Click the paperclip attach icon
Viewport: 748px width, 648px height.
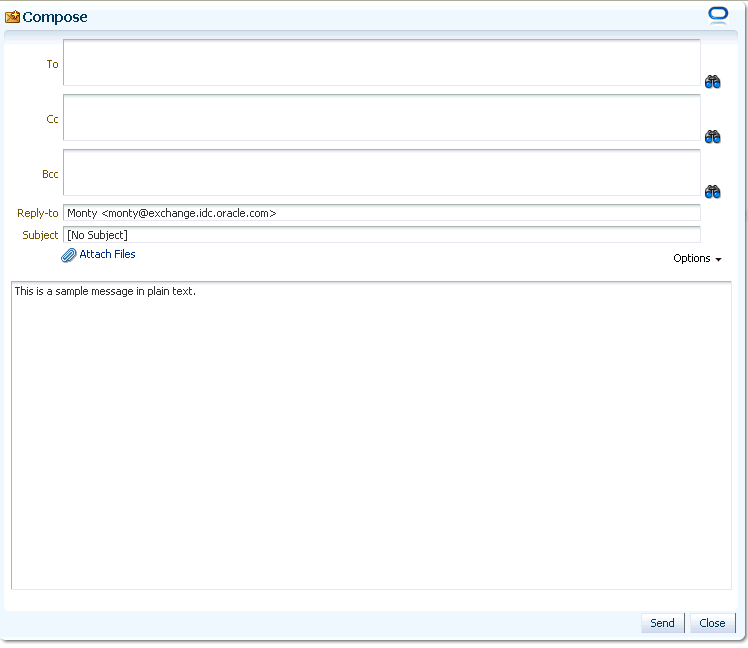(69, 255)
